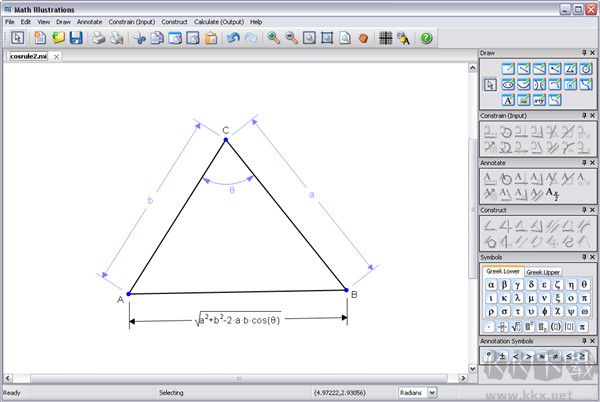
Task: Select the Text 'A' tool in Draw panel
Action: point(508,100)
